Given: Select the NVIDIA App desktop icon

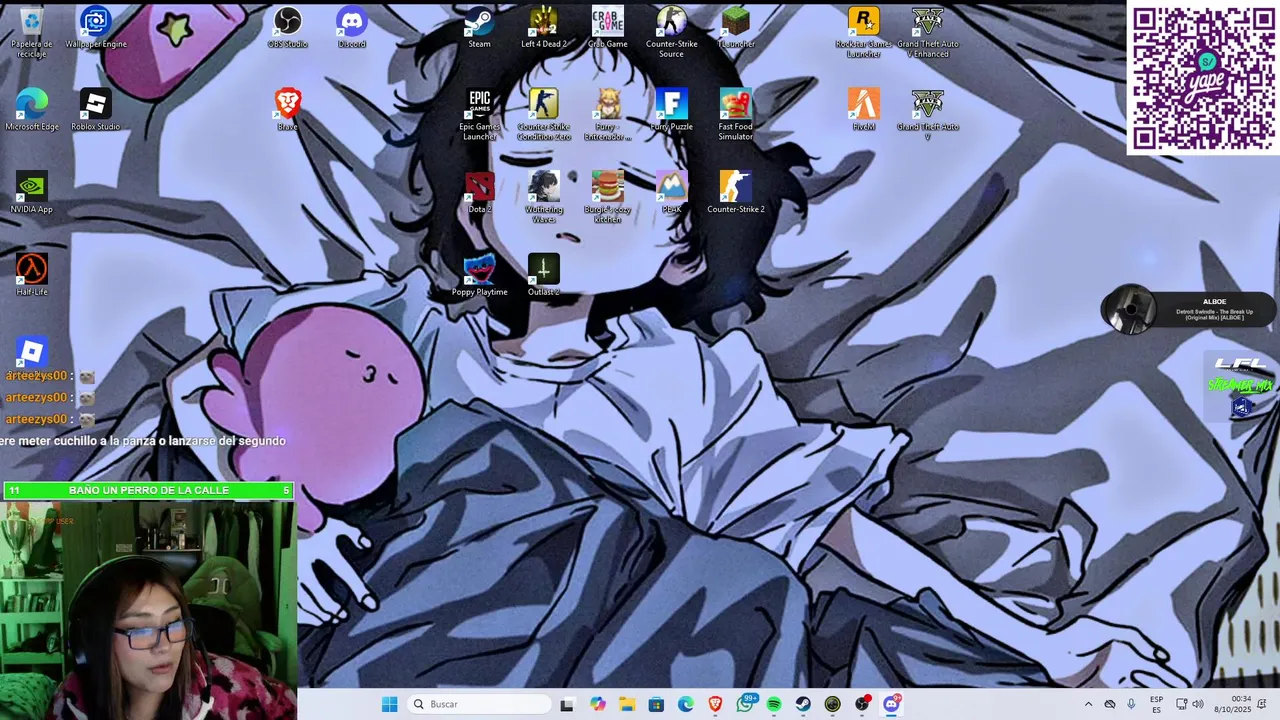Looking at the screenshot, I should click(x=31, y=193).
